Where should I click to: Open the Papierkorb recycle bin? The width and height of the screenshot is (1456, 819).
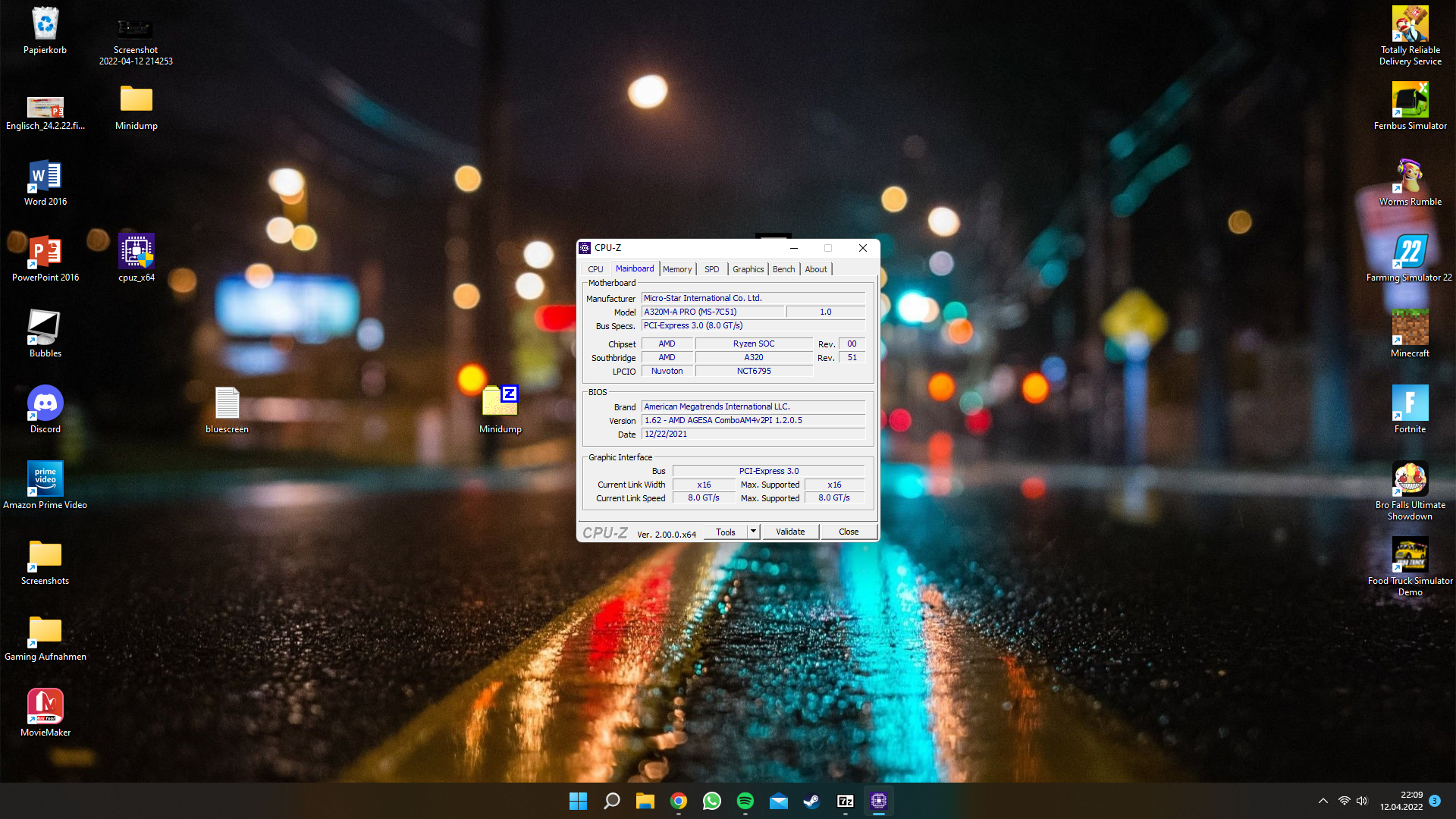[x=45, y=25]
